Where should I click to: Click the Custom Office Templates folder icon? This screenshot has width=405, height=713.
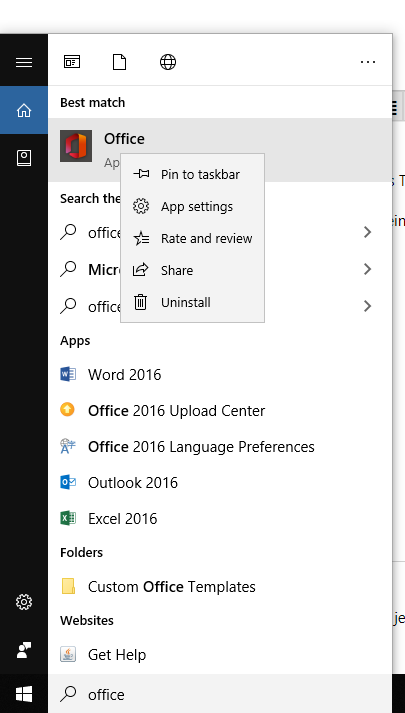pyautogui.click(x=68, y=586)
